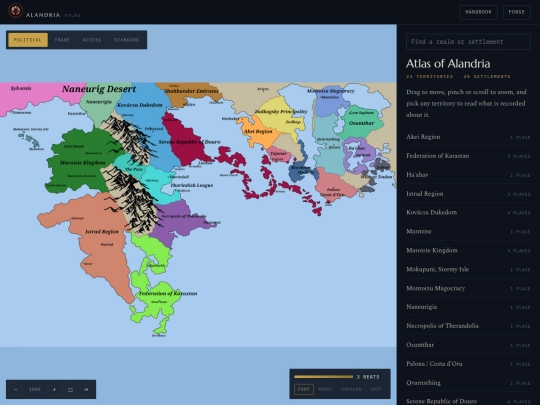Select Foot travel mode
This screenshot has width=540, height=405.
point(304,389)
